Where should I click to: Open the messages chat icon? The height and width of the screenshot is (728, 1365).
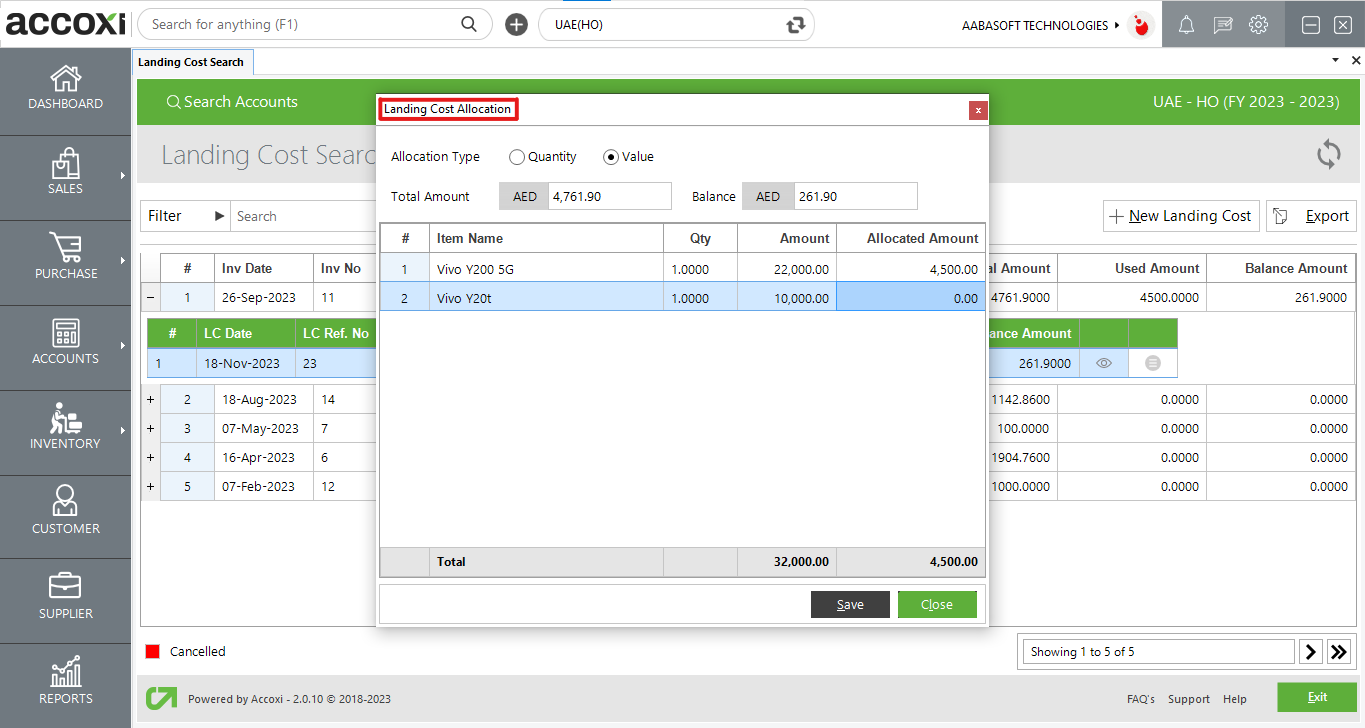(x=1222, y=25)
